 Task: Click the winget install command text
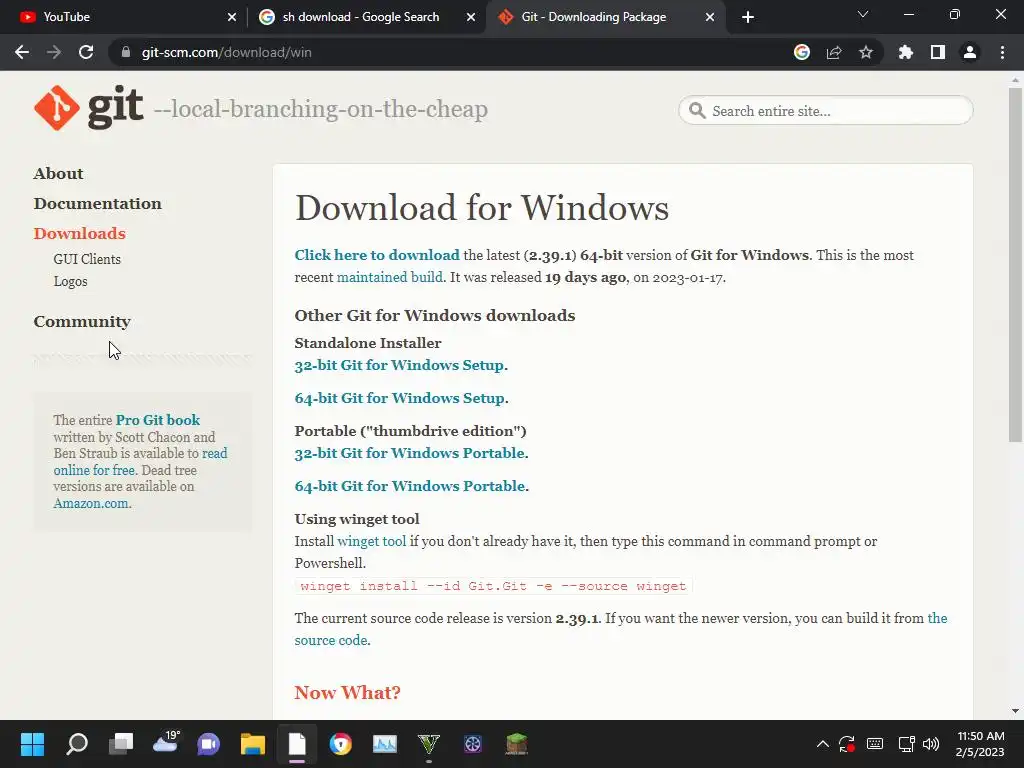pyautogui.click(x=493, y=586)
